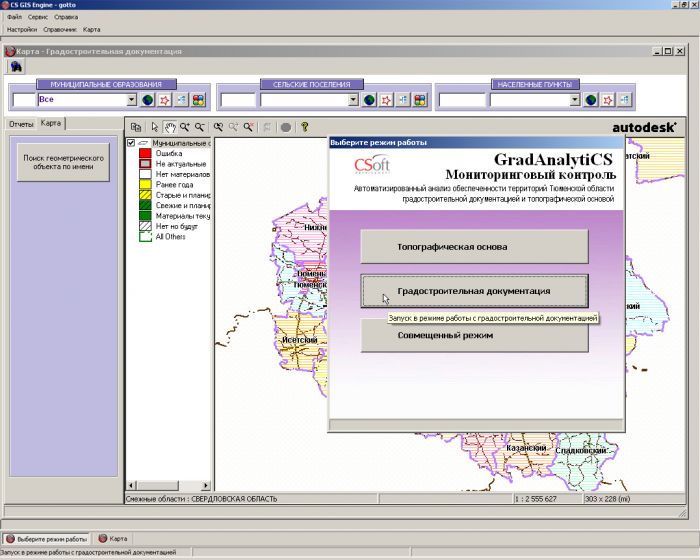Select the Карта window tab at bottom
700x560 pixels.
[113, 539]
